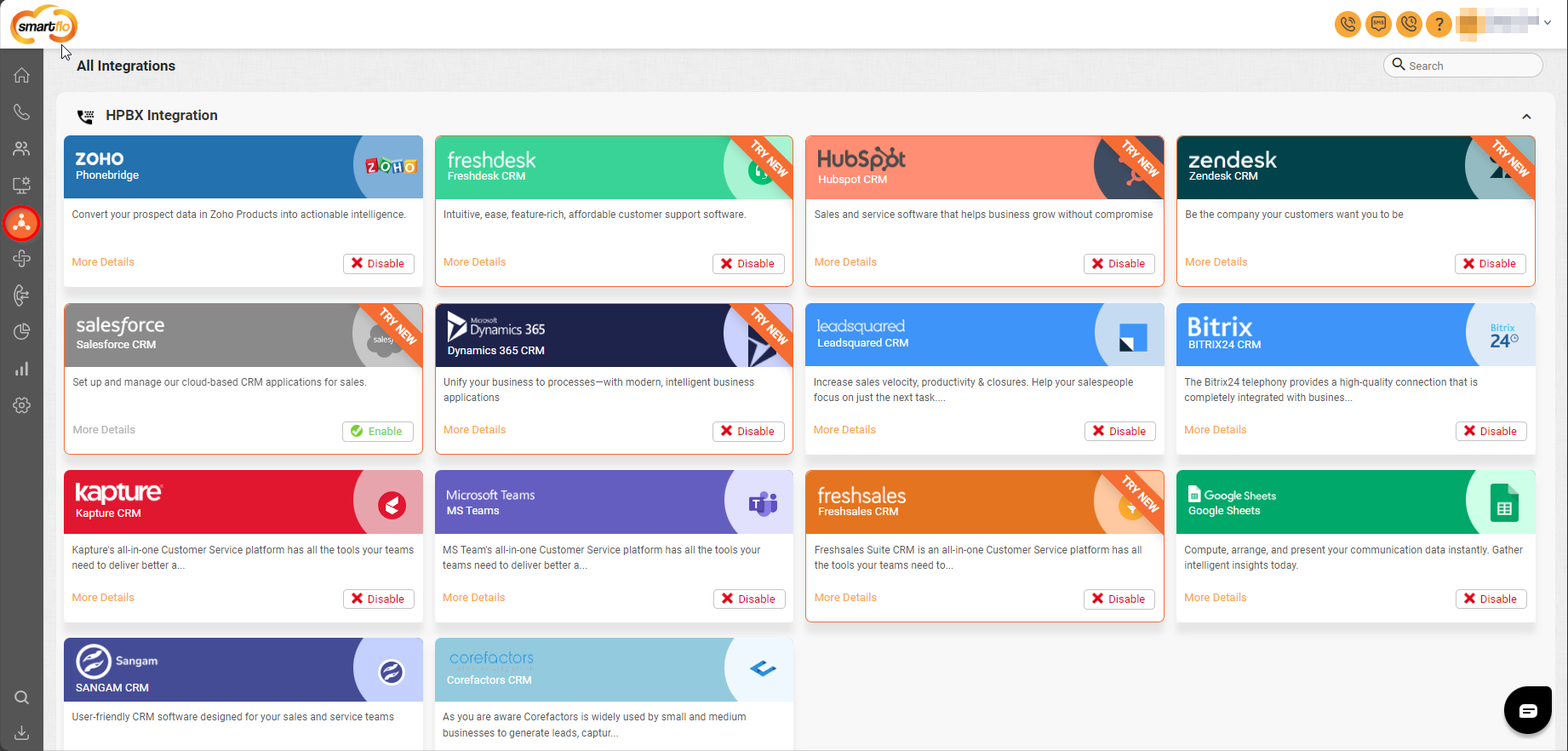Open the monitor settings sidebar icon

[22, 185]
